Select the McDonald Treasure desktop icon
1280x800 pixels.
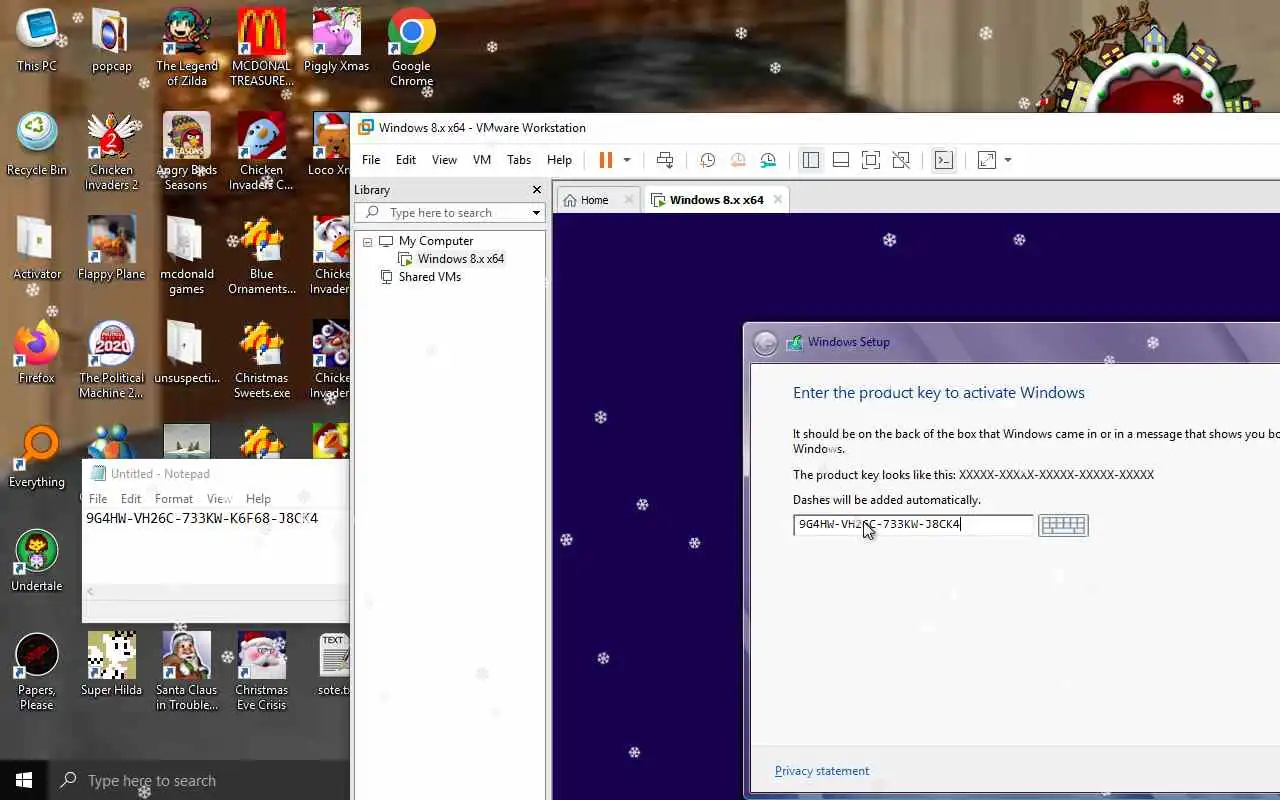261,48
